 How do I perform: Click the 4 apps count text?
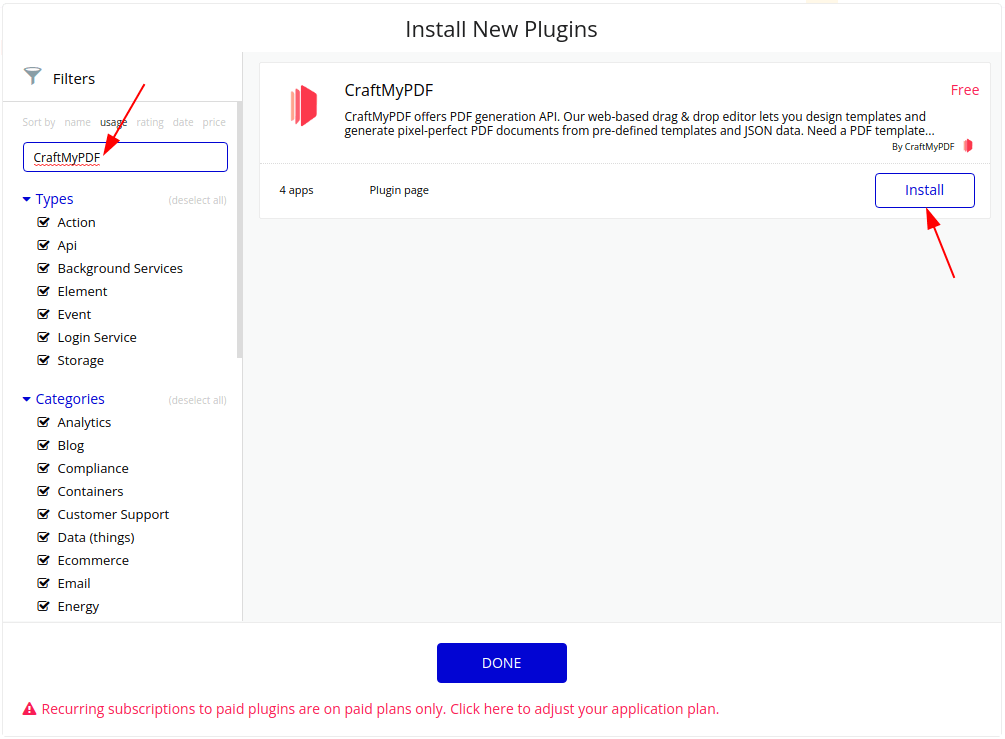point(296,190)
